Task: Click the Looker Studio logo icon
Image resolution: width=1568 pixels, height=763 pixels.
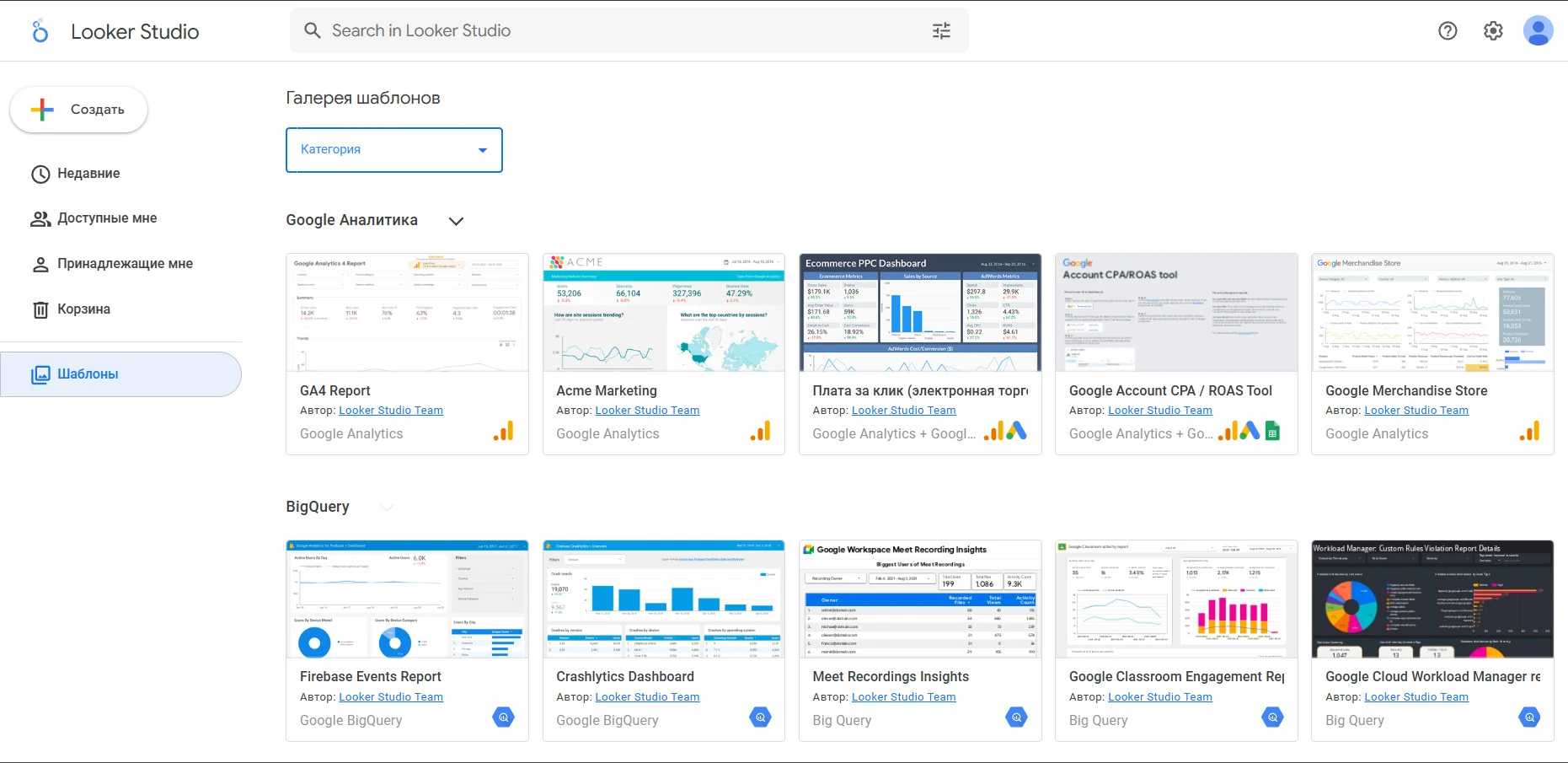Action: click(40, 31)
